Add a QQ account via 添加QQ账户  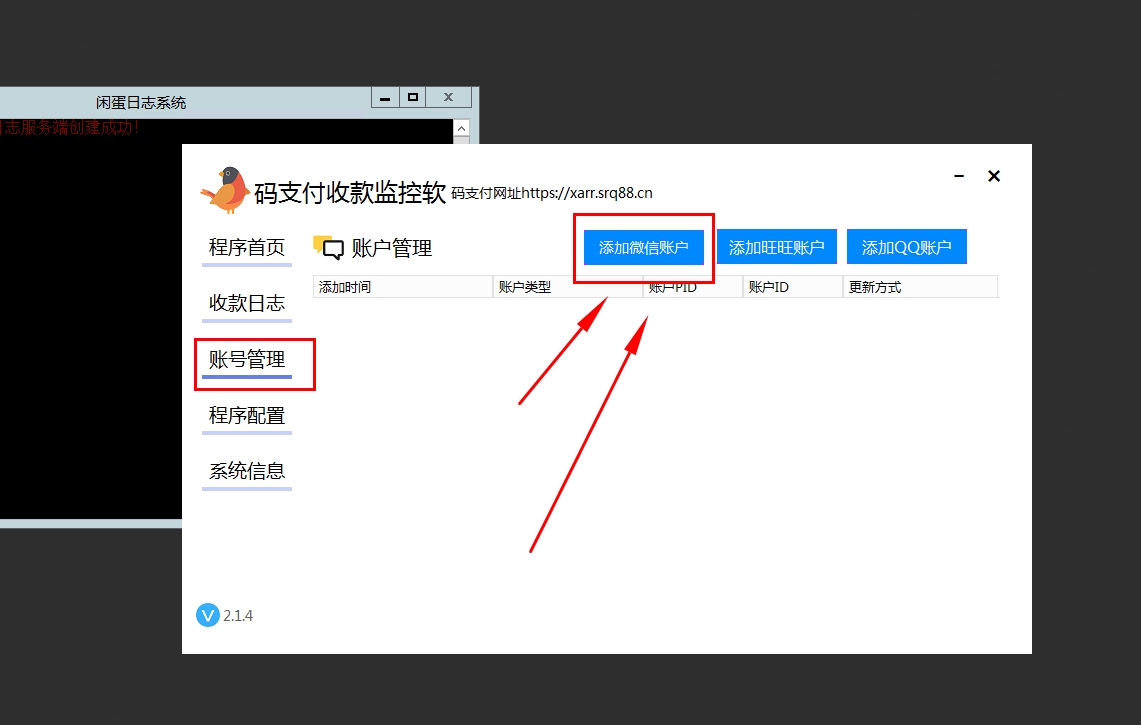tap(906, 248)
